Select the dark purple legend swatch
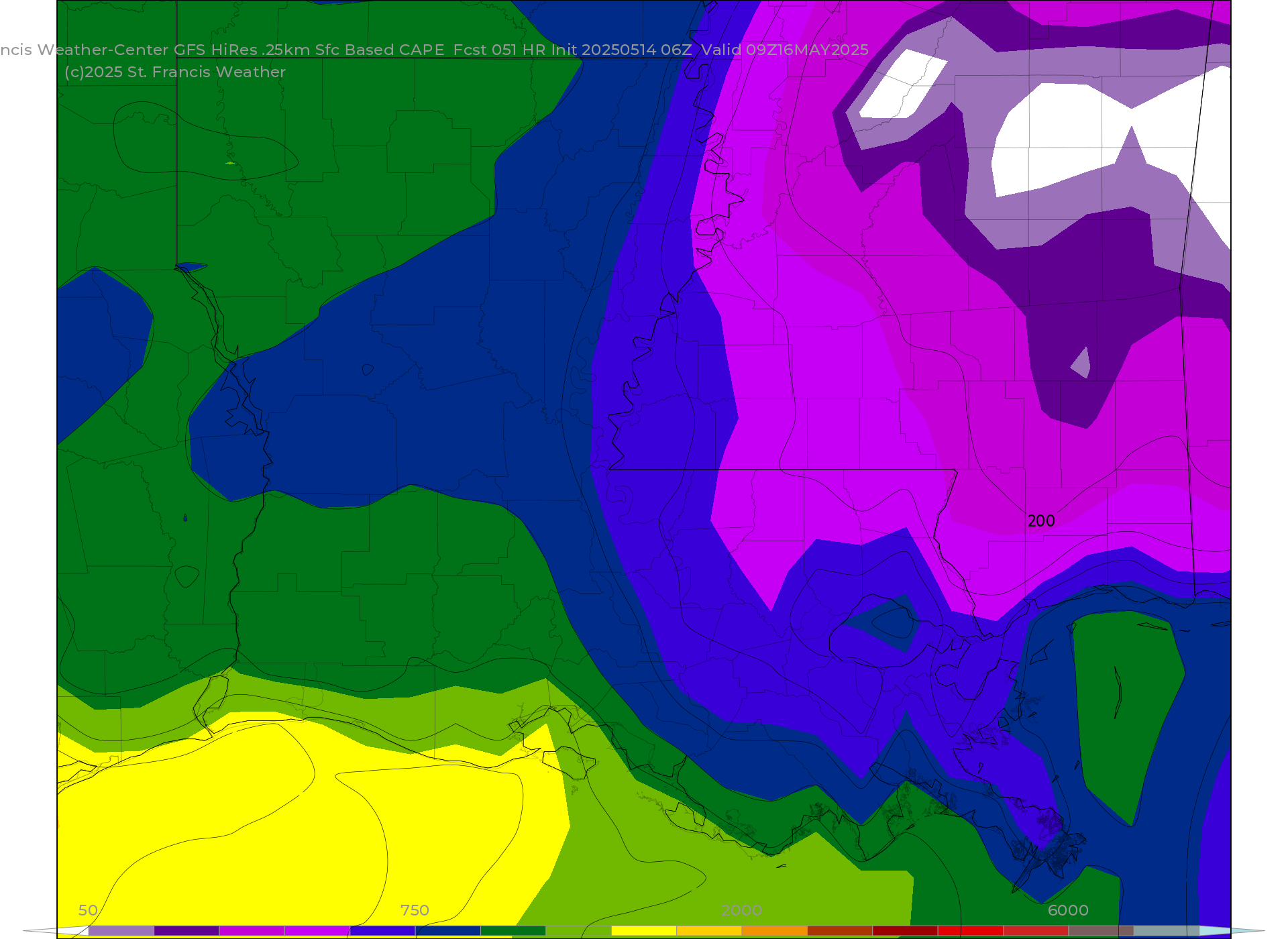The height and width of the screenshot is (939, 1288). click(186, 931)
